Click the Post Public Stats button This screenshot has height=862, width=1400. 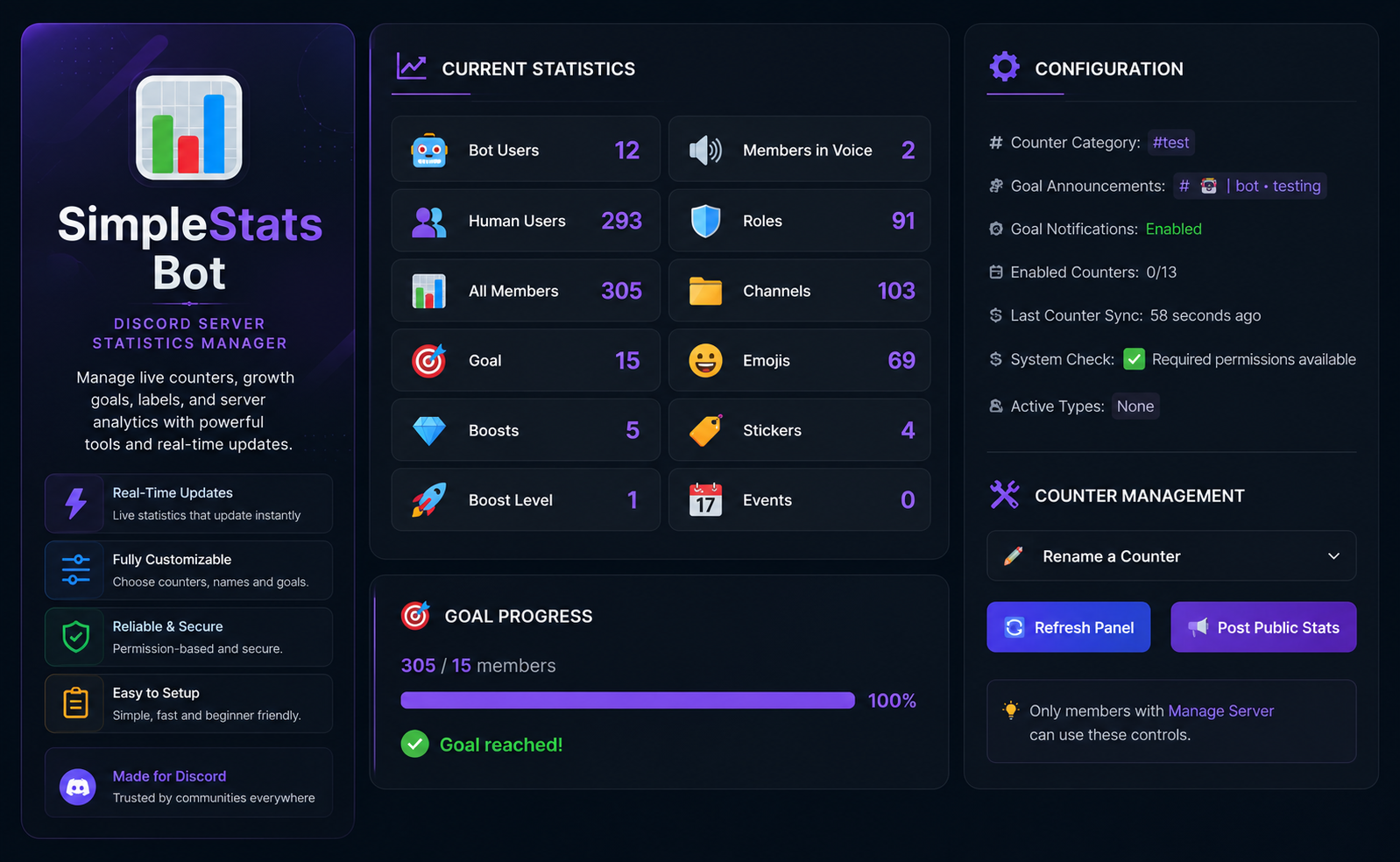(x=1263, y=627)
